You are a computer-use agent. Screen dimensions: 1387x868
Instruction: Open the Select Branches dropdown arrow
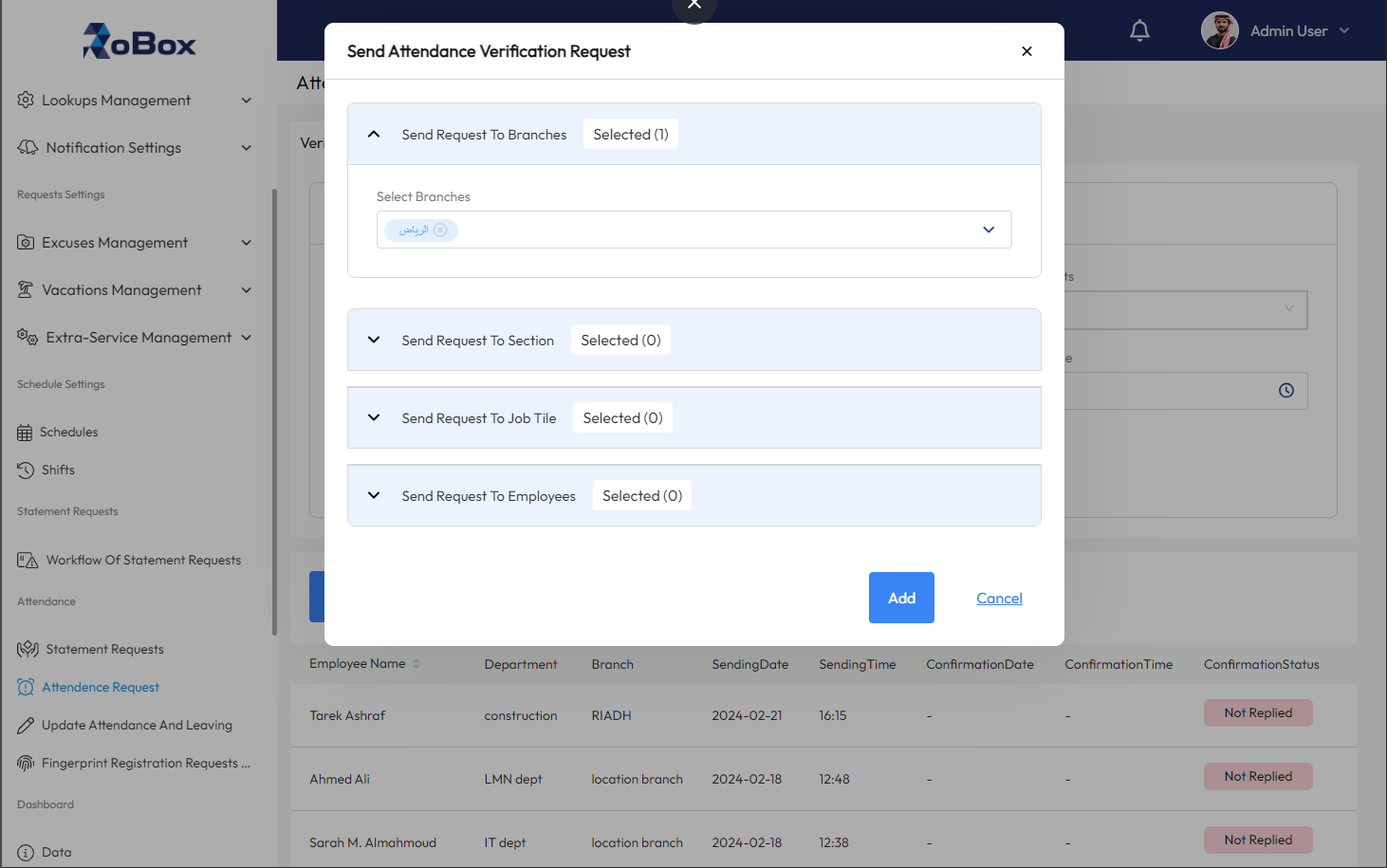point(989,230)
